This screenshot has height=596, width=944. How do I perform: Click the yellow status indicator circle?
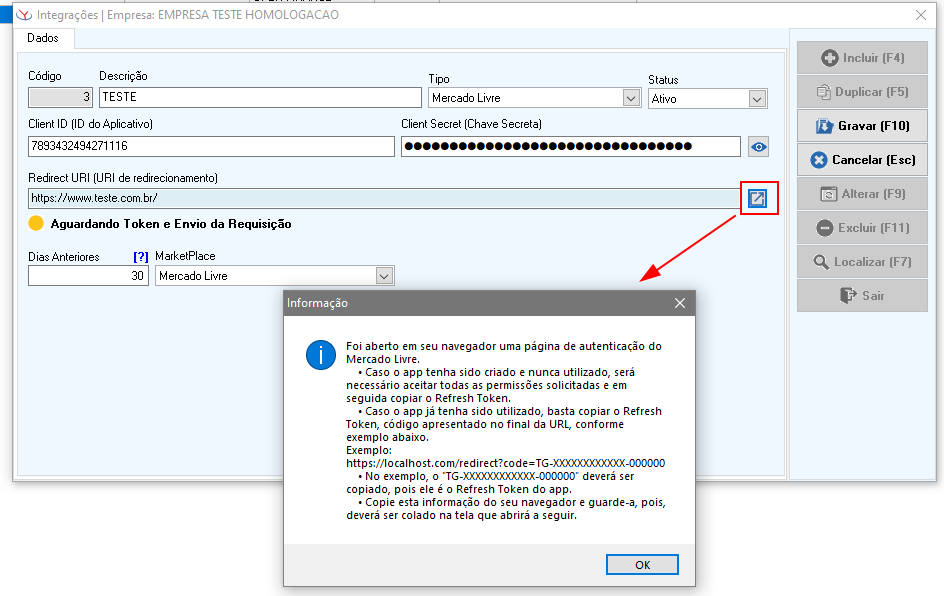point(36,223)
